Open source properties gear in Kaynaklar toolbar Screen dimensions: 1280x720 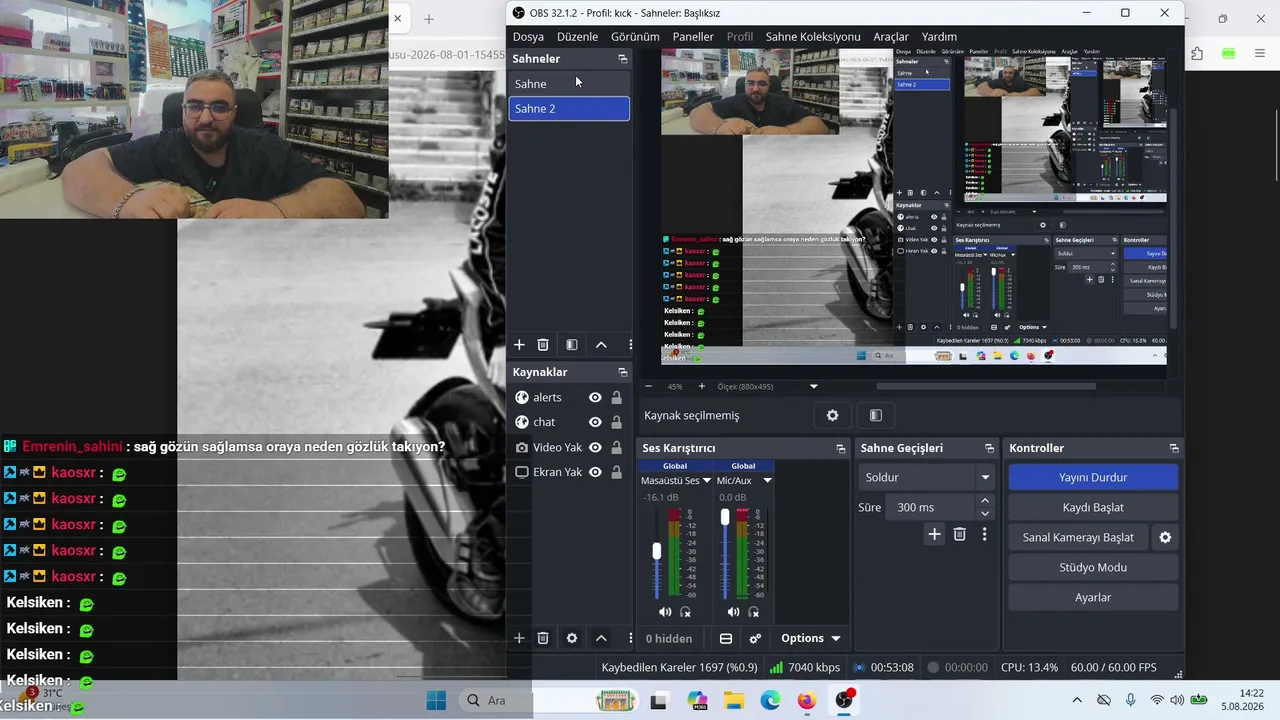tap(572, 638)
